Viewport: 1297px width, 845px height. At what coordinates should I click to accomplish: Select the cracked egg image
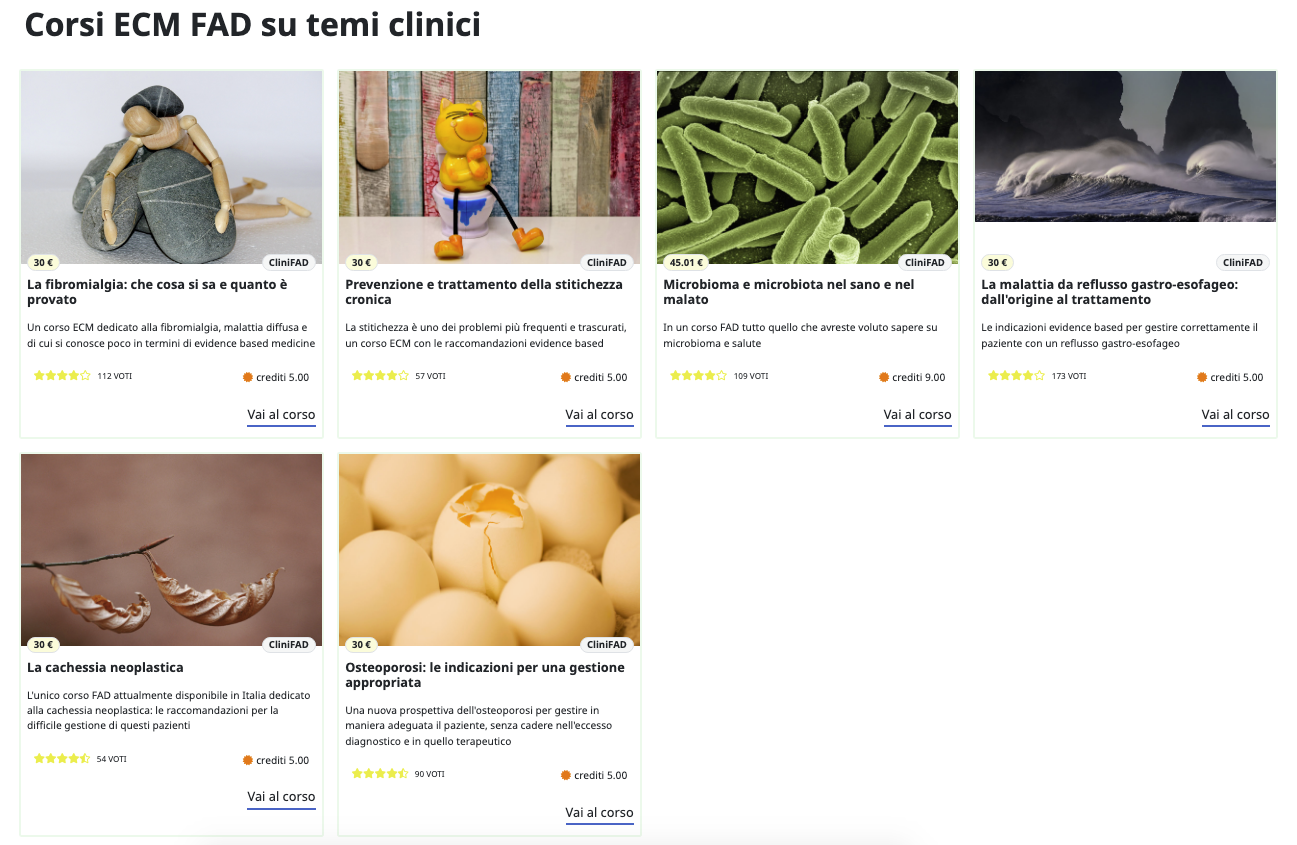(x=489, y=550)
